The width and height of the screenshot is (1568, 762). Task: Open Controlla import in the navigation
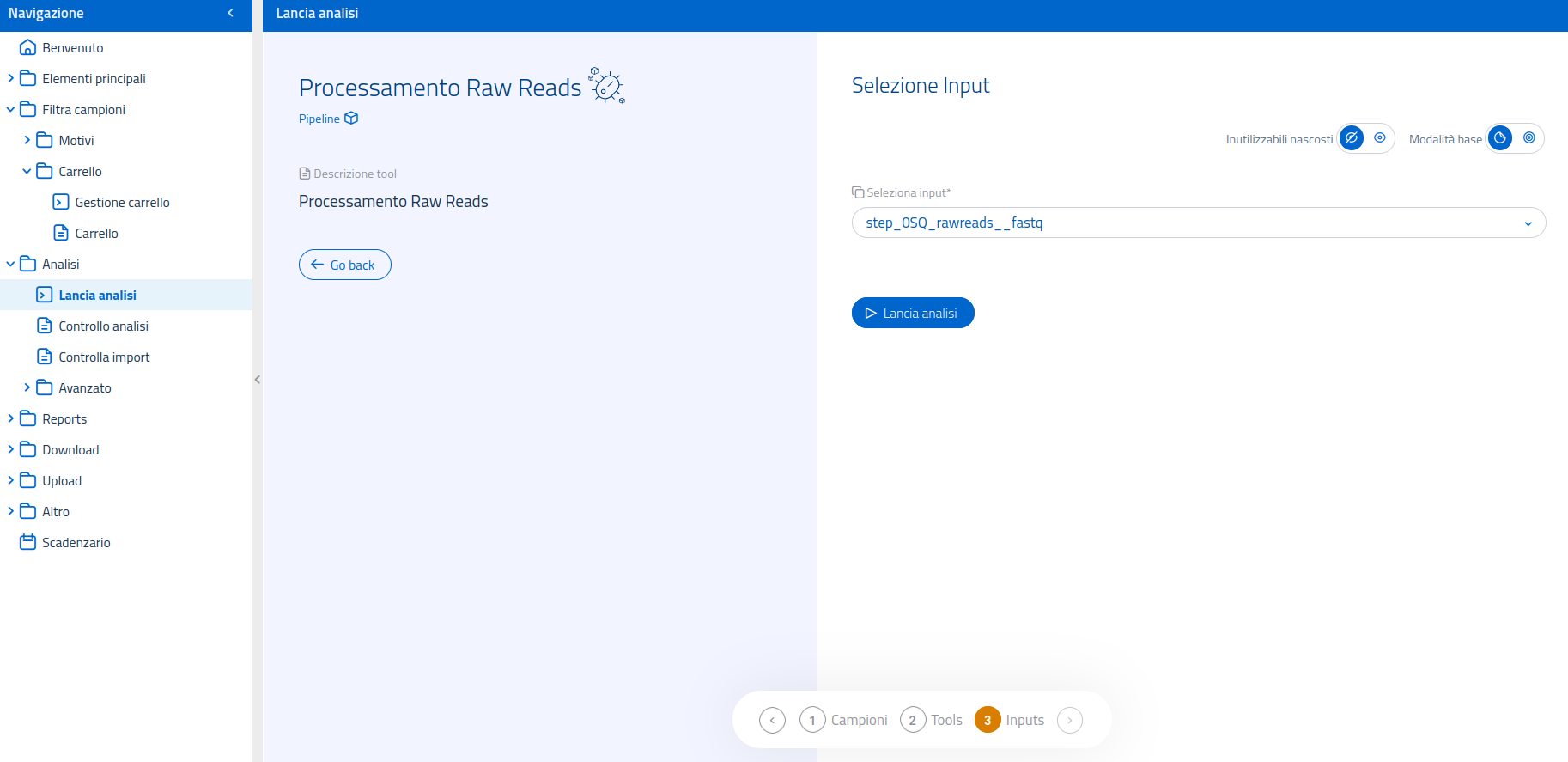coord(104,357)
